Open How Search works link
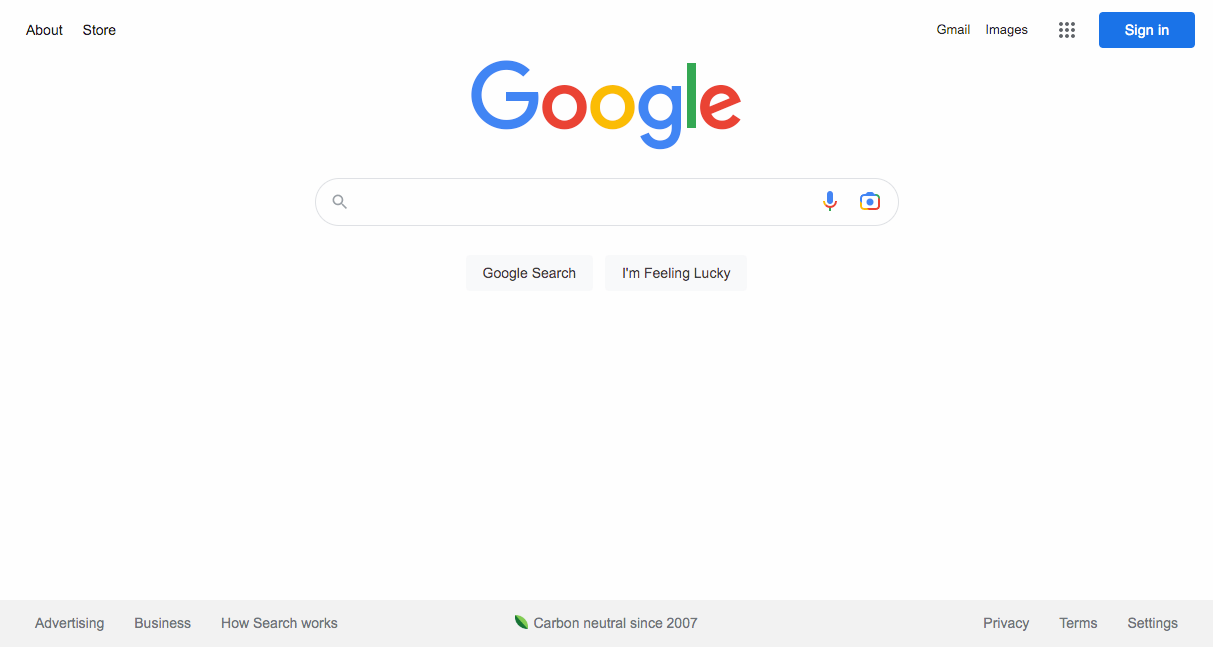Screen dimensions: 1213x647 [279, 623]
